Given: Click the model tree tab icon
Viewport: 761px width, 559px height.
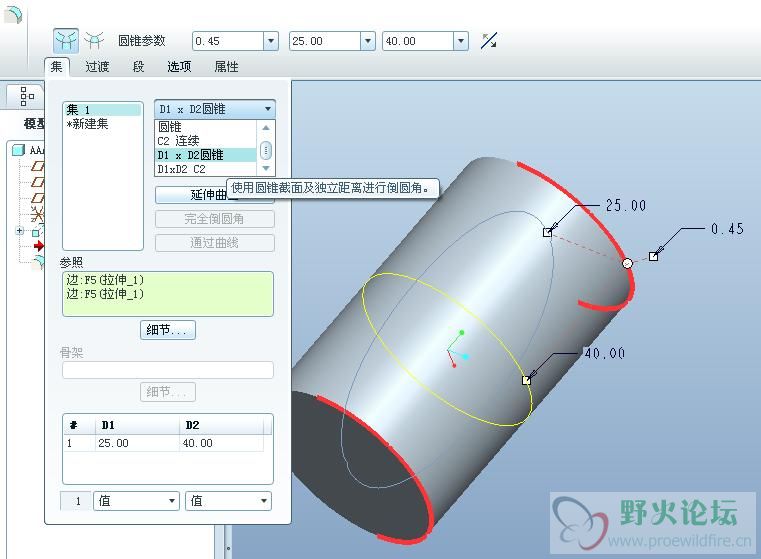Looking at the screenshot, I should tap(27, 96).
